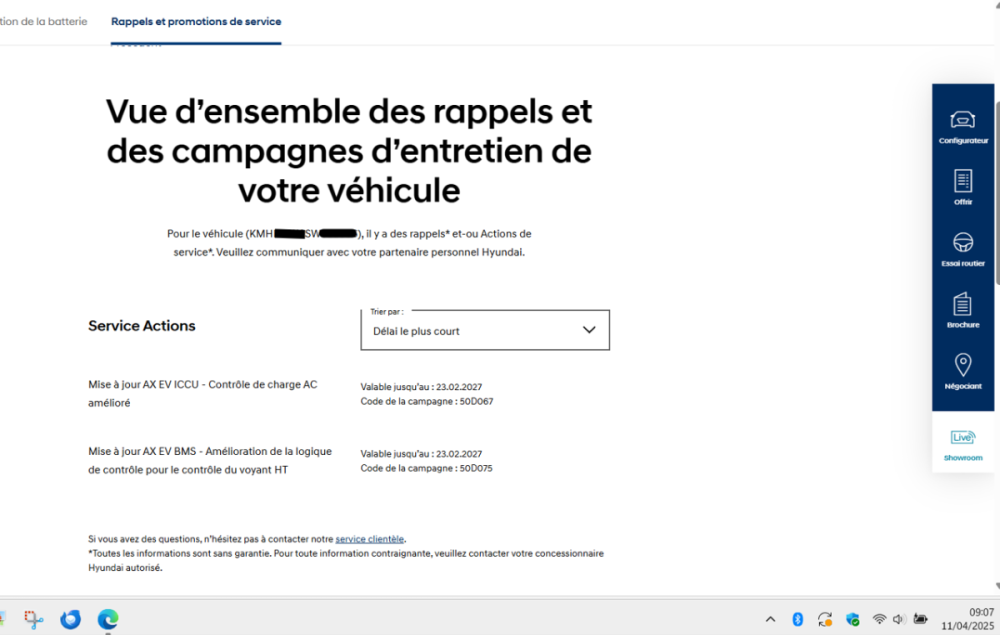This screenshot has width=1000, height=635.
Task: Open Microsoft Edge from the taskbar
Action: [108, 619]
